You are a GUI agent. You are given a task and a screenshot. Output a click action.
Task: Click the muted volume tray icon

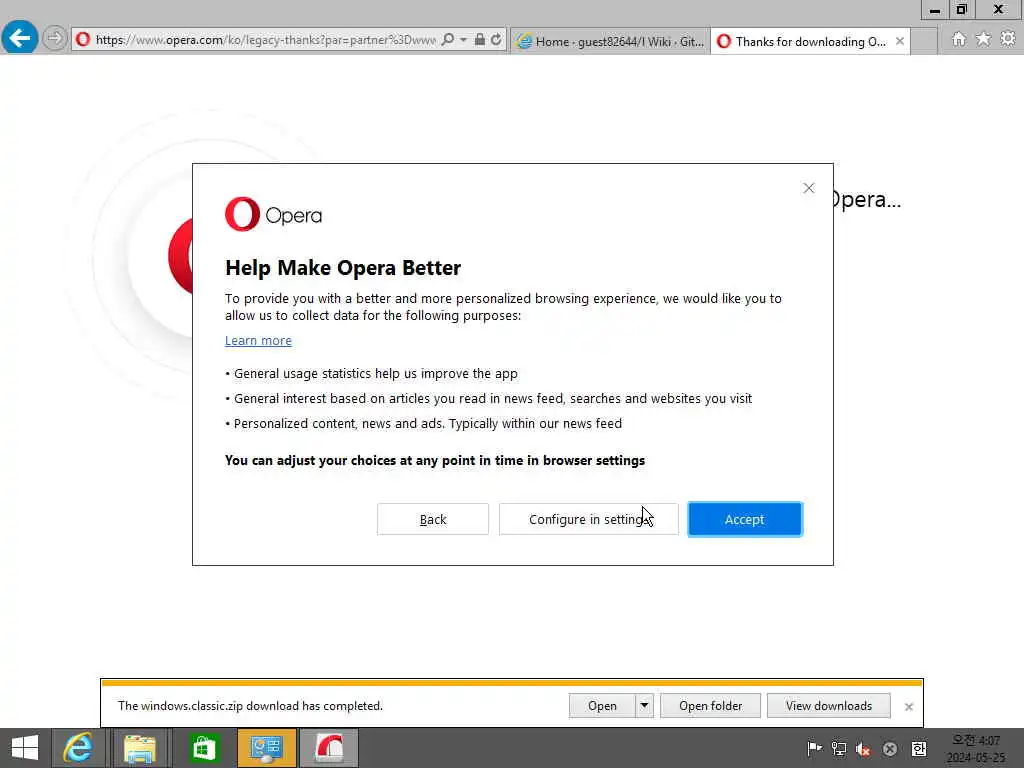click(863, 749)
